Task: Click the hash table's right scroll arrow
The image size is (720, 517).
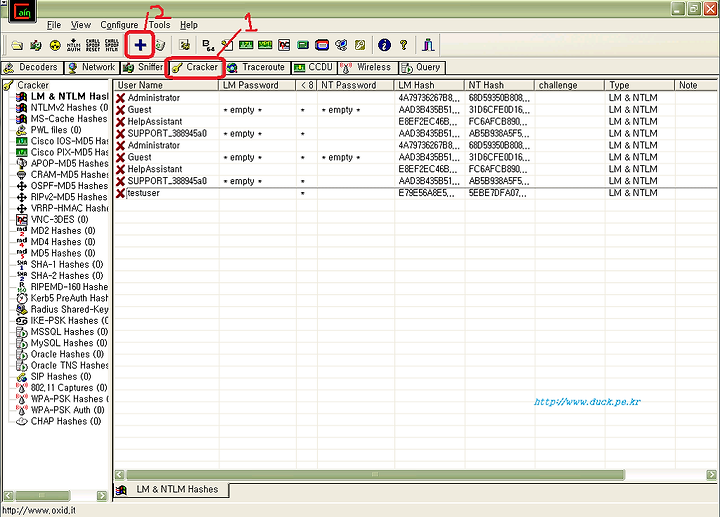Action: coord(712,474)
